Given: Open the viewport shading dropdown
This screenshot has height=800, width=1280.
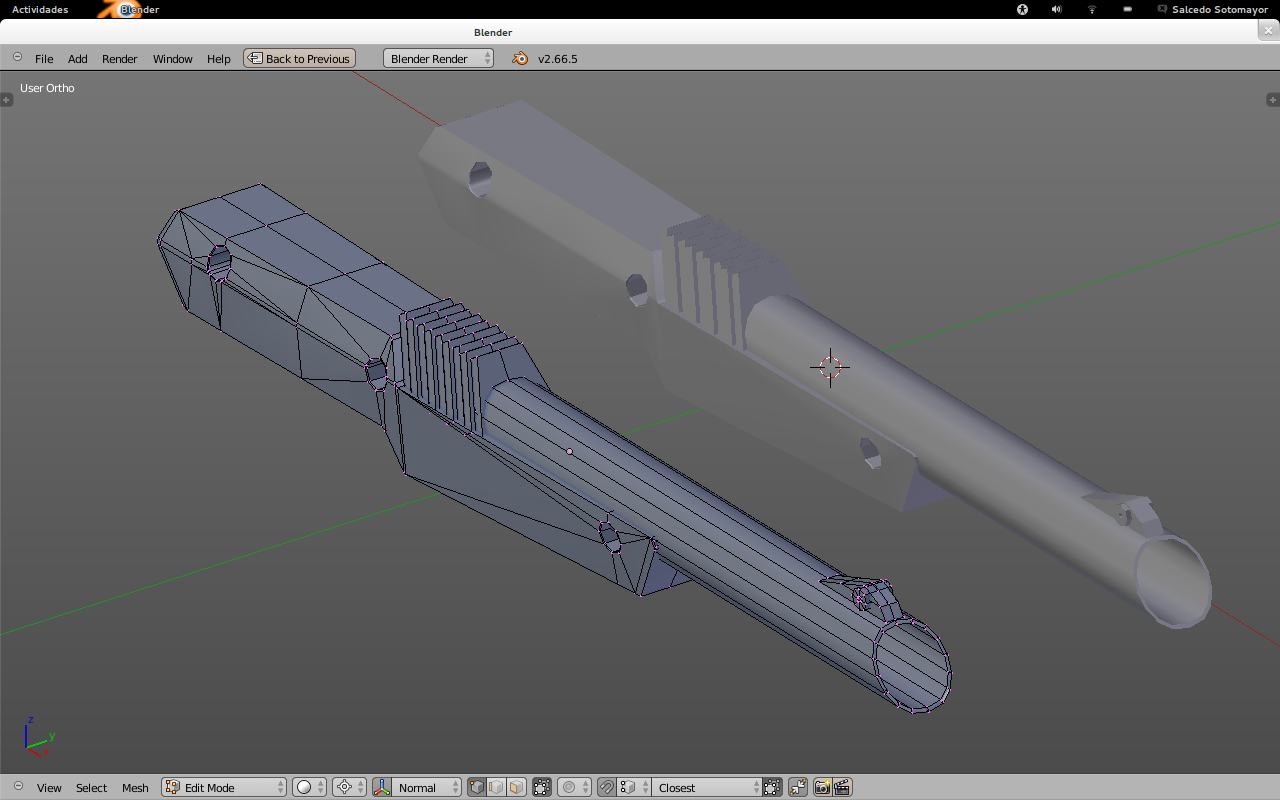Looking at the screenshot, I should point(309,788).
